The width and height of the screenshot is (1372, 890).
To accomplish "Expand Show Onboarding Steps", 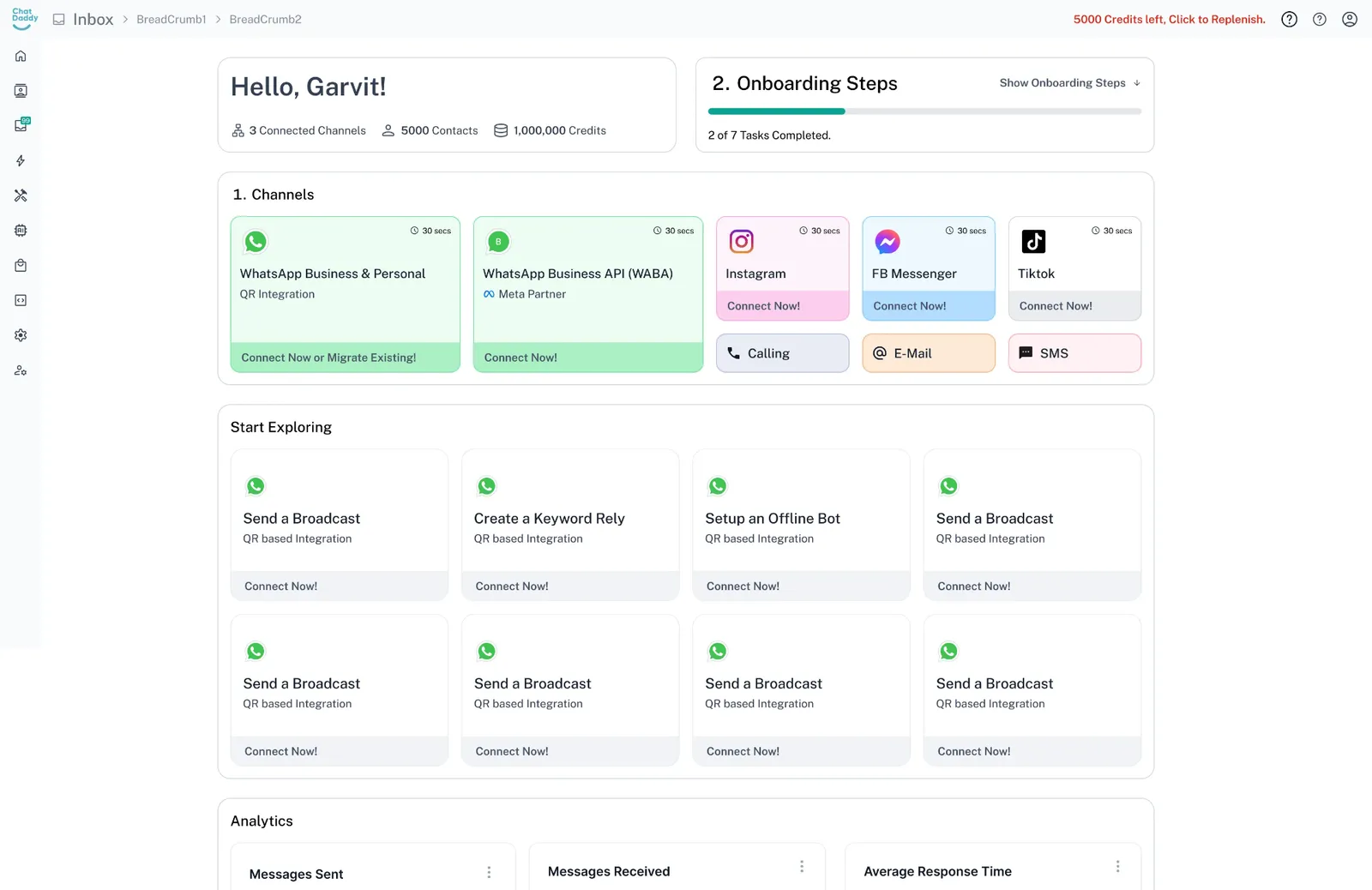I will point(1069,83).
